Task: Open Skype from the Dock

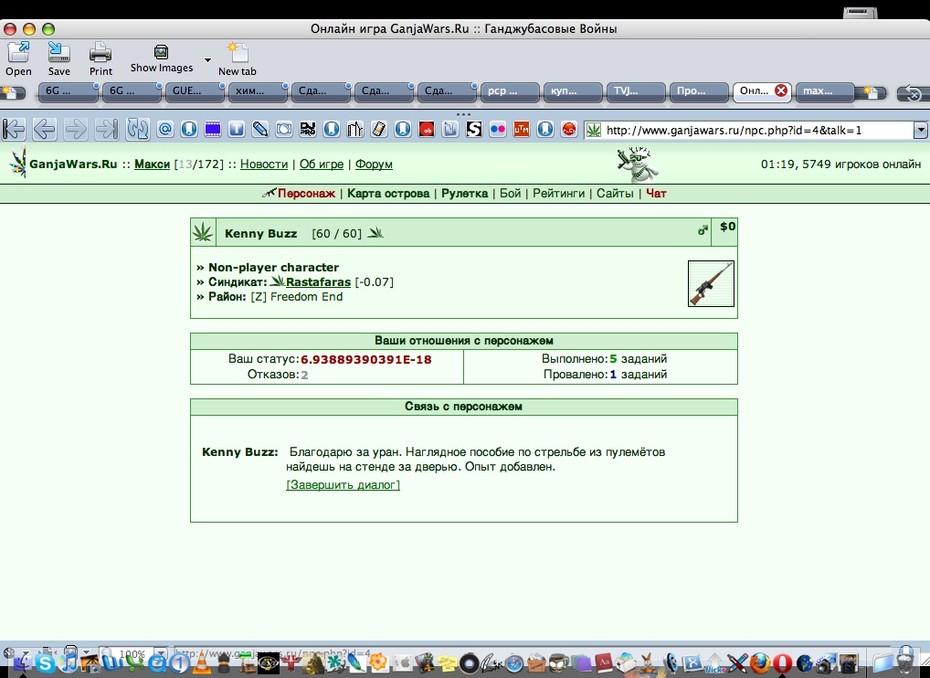Action: pos(44,663)
